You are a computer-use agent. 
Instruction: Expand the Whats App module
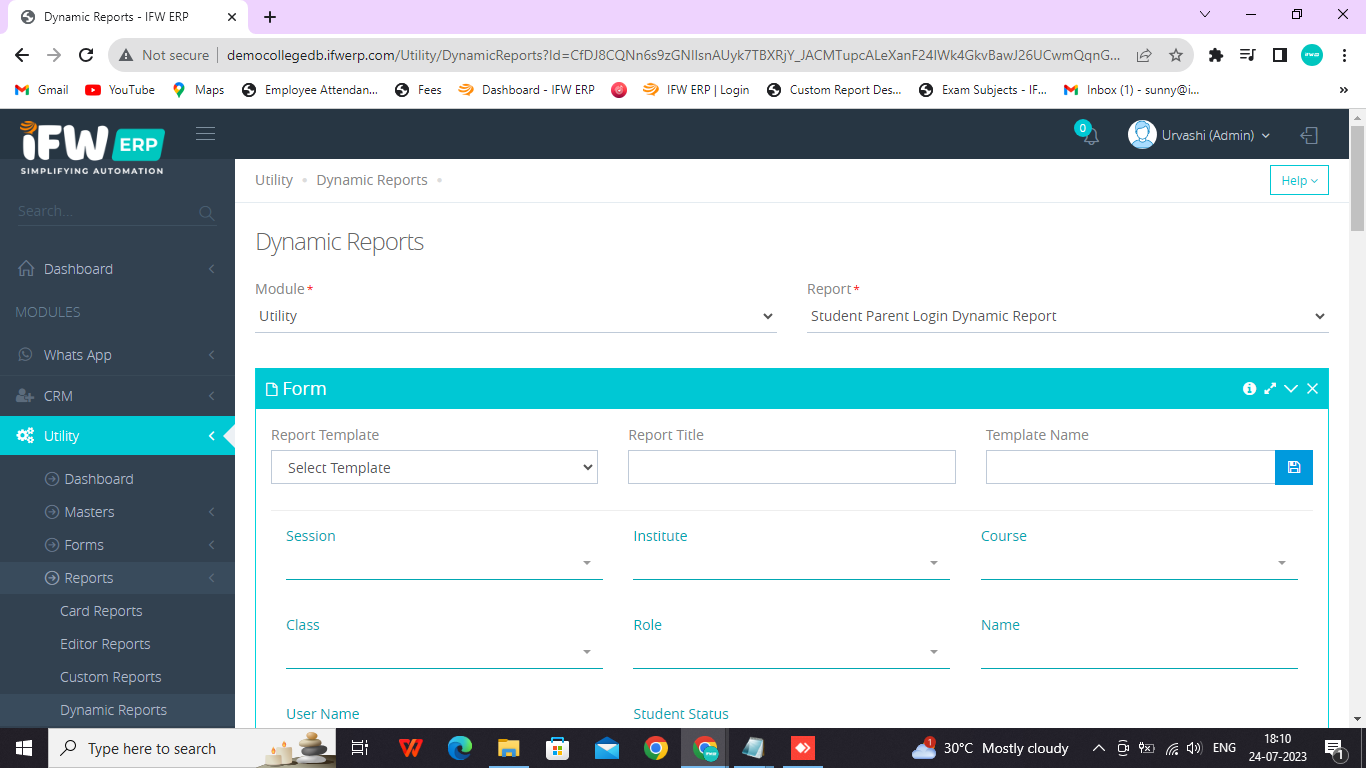(x=117, y=355)
